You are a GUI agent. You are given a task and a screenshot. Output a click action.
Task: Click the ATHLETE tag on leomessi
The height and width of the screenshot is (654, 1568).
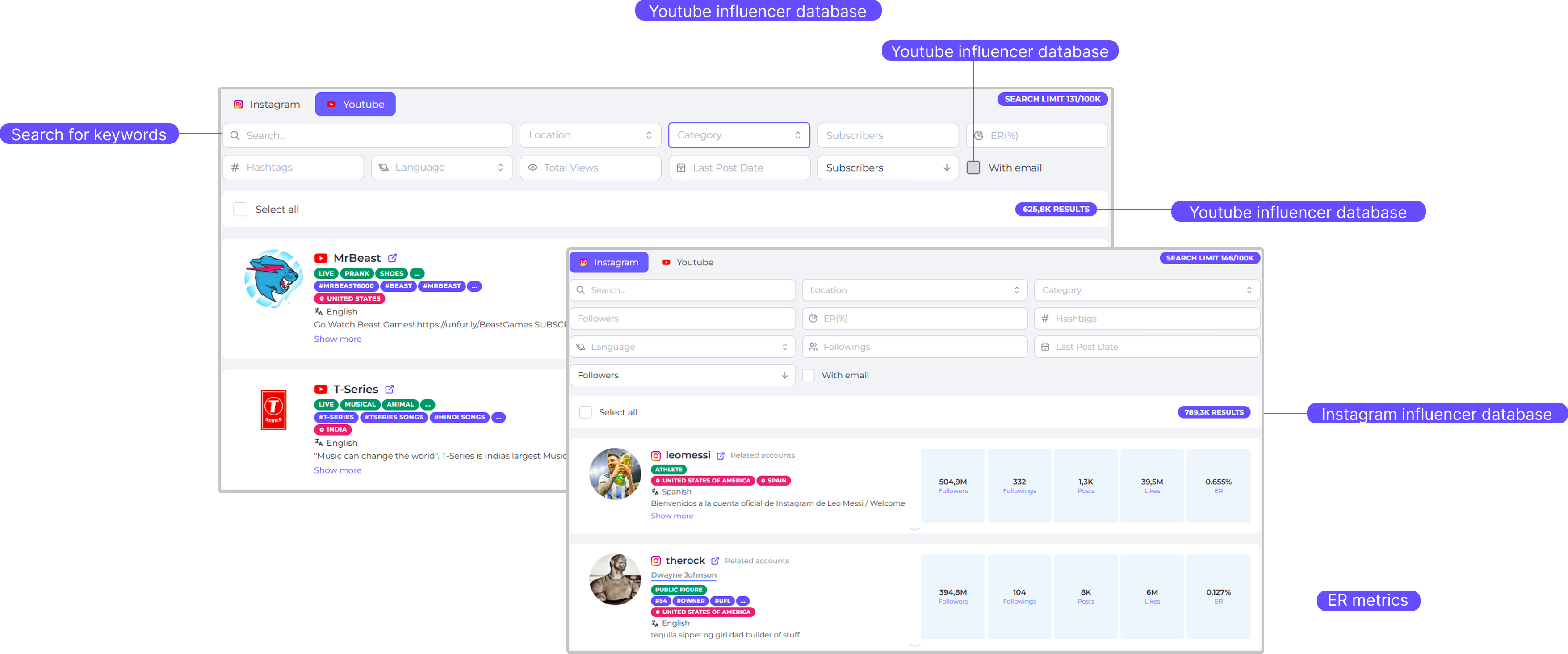click(668, 470)
